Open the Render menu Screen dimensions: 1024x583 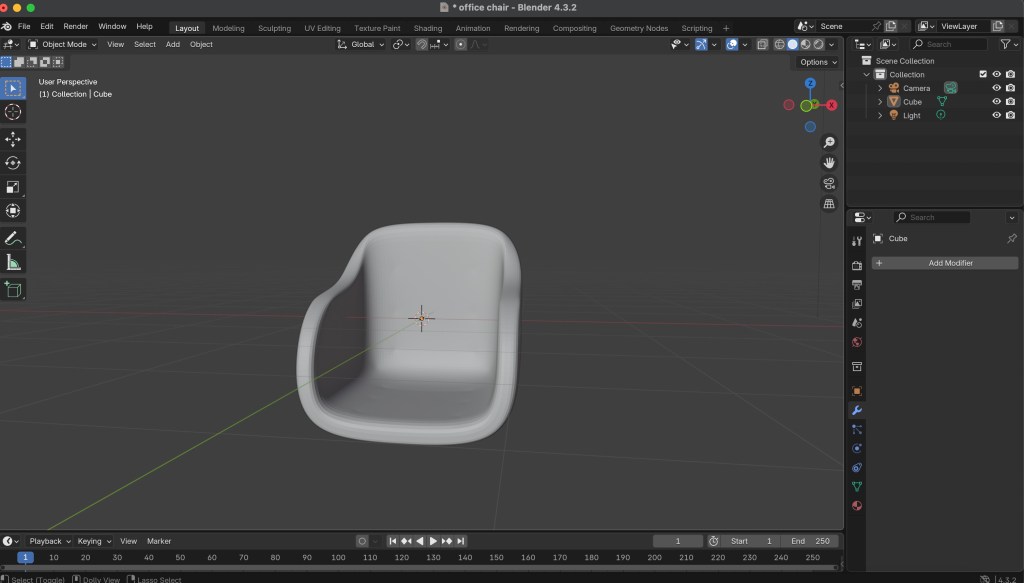76,26
